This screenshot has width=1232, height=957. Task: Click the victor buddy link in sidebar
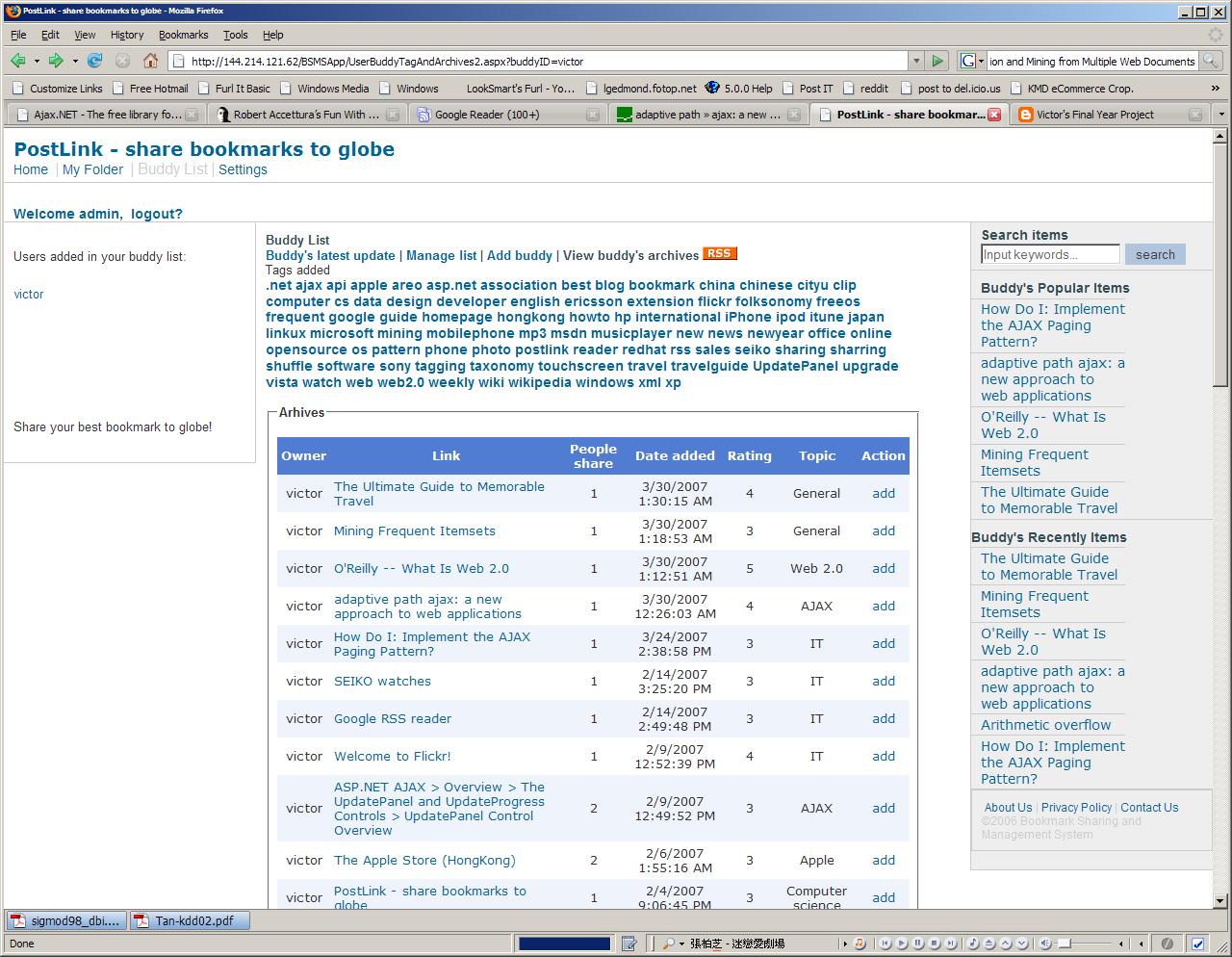coord(29,294)
